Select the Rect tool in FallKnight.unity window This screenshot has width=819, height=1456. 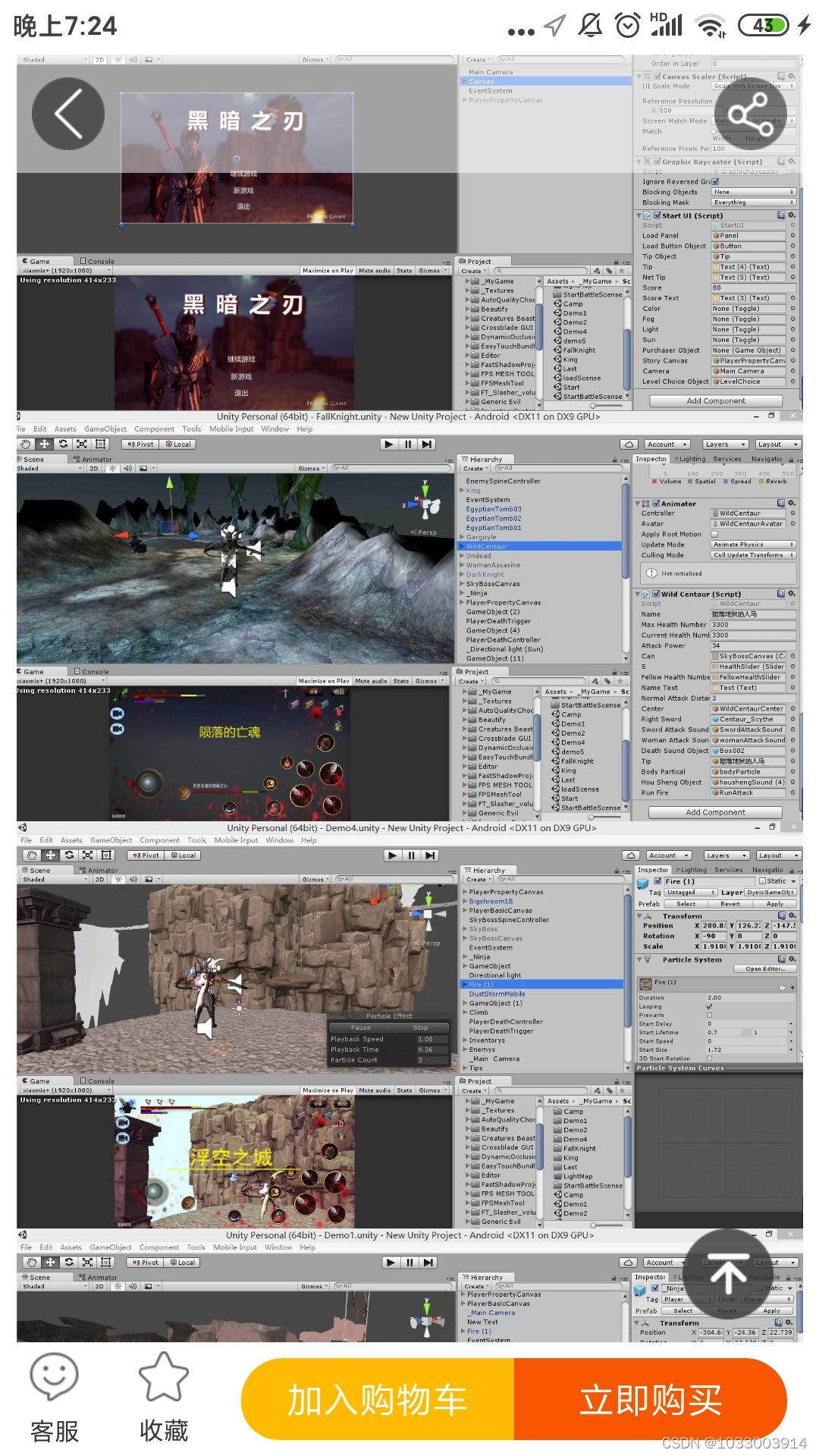(x=100, y=444)
